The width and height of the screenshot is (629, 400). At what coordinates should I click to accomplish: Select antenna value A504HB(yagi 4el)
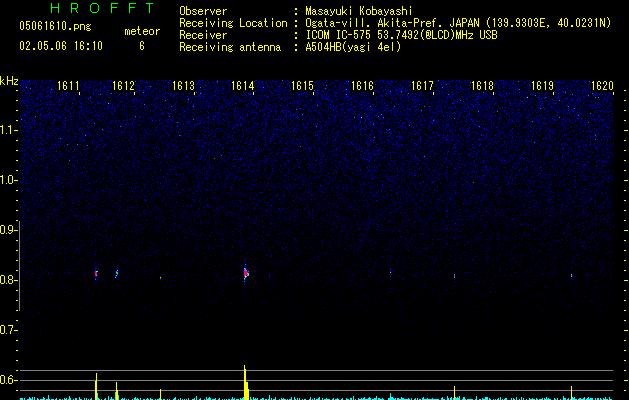click(353, 47)
